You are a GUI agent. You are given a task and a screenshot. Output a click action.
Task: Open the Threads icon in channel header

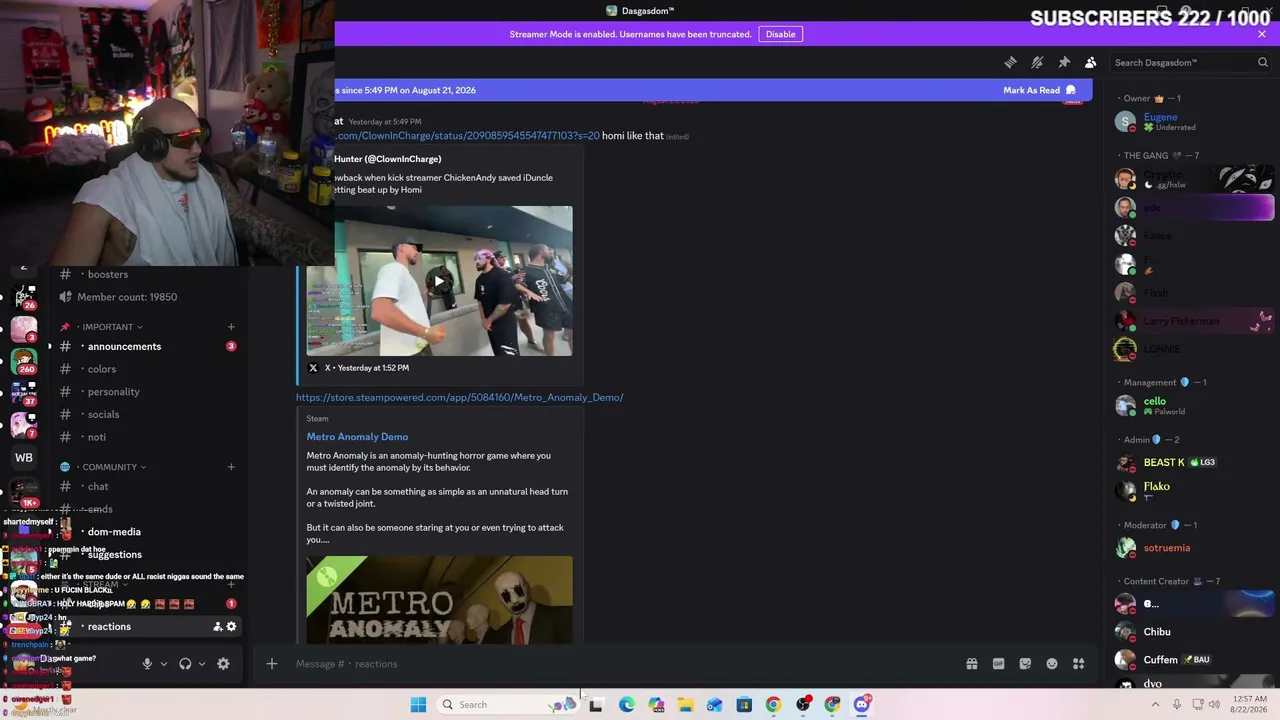pos(1010,62)
